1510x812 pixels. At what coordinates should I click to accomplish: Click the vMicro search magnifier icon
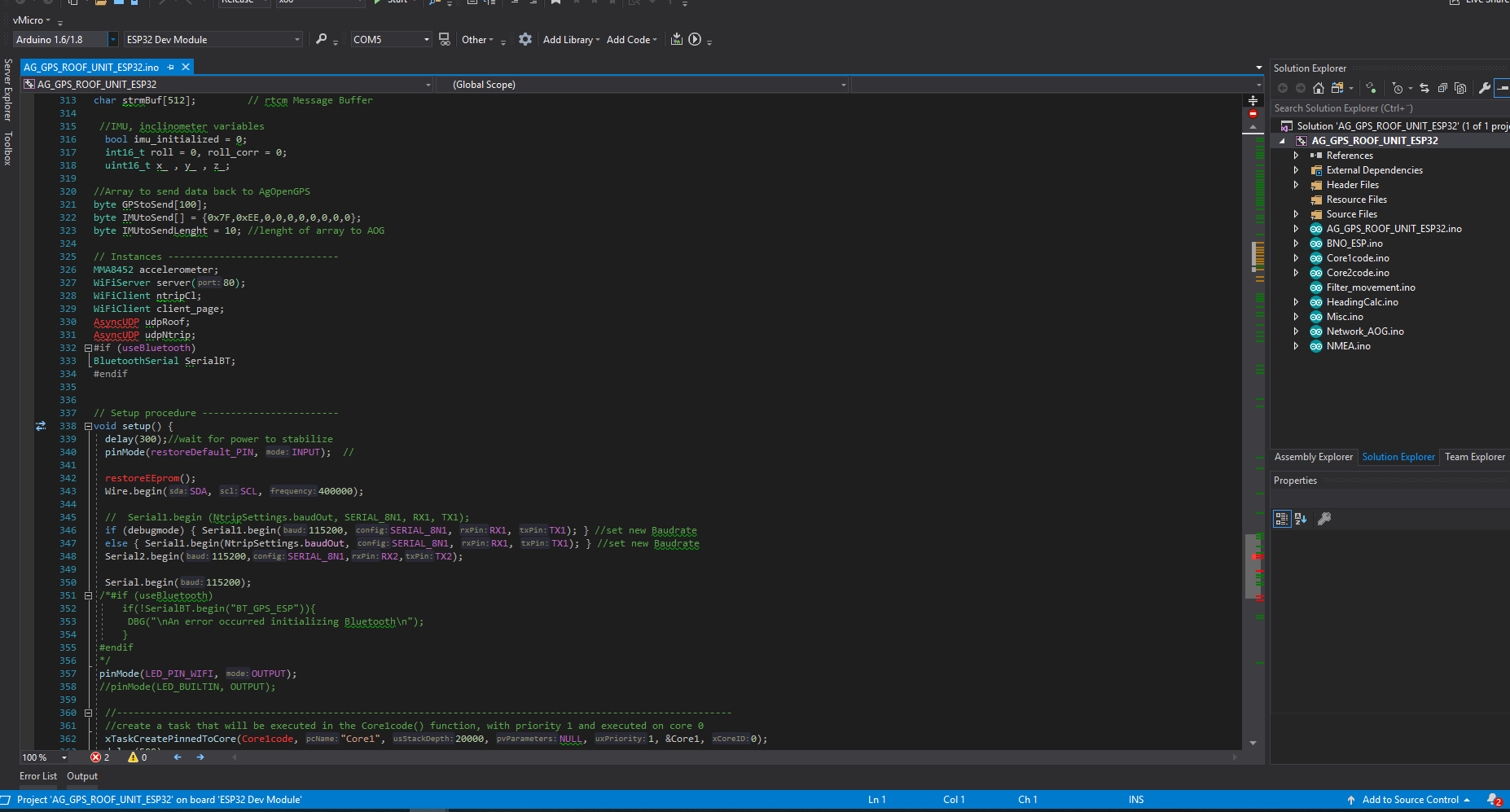pyautogui.click(x=322, y=39)
